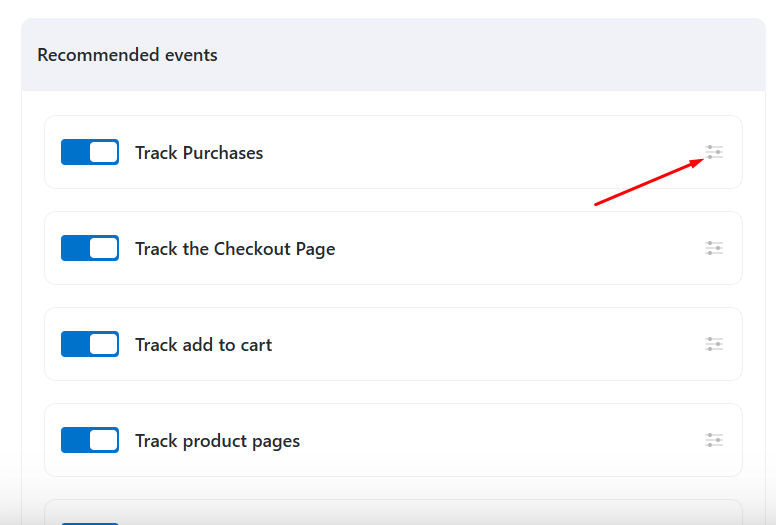Select the Track the Checkout Page label
The height and width of the screenshot is (525, 776).
tap(235, 249)
